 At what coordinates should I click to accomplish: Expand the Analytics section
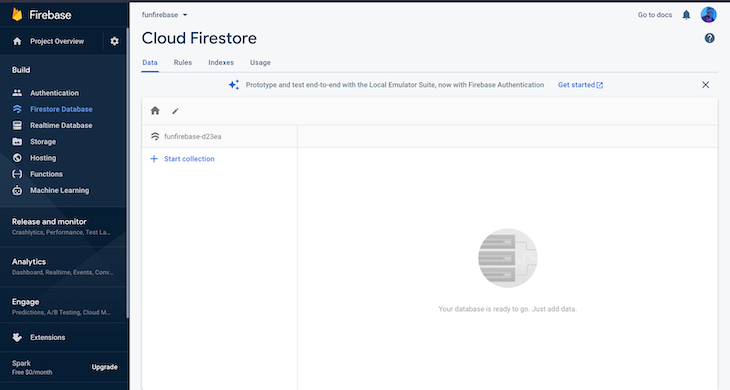pos(62,266)
